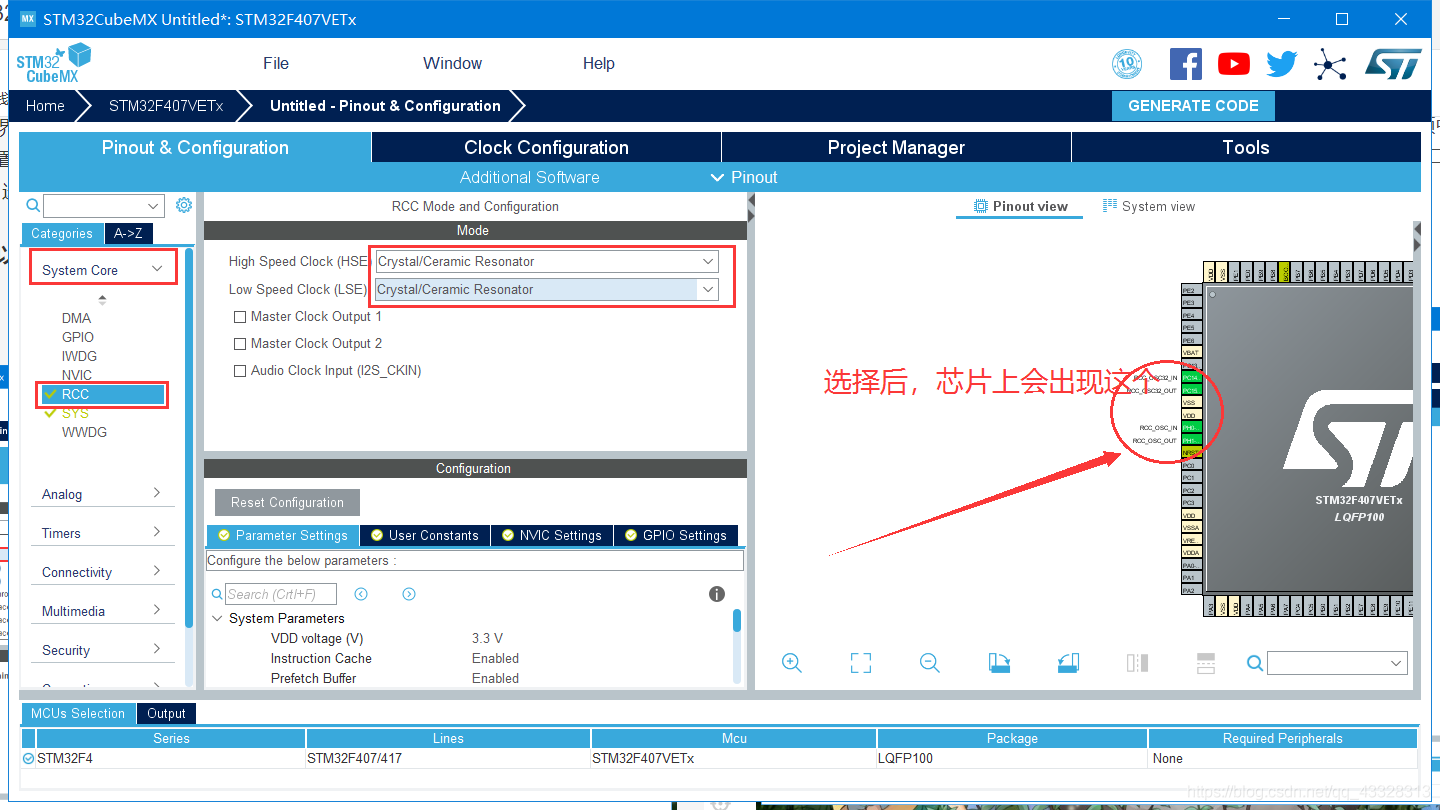Go to previous parameter search result
The image size is (1440, 810).
click(x=361, y=594)
